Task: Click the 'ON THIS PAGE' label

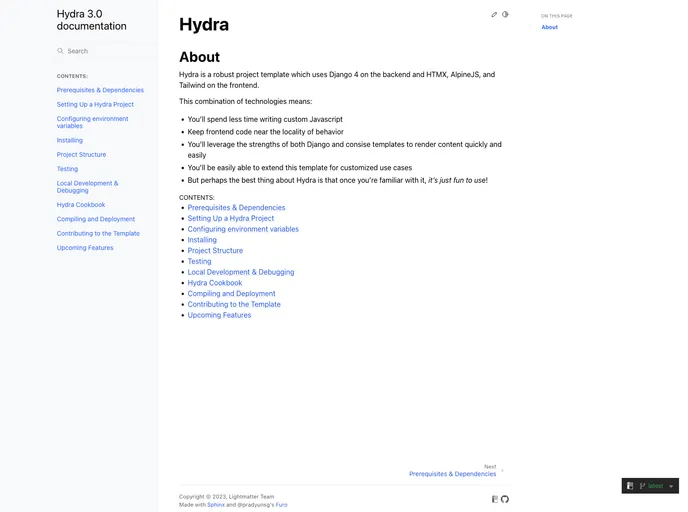Action: coord(557,16)
